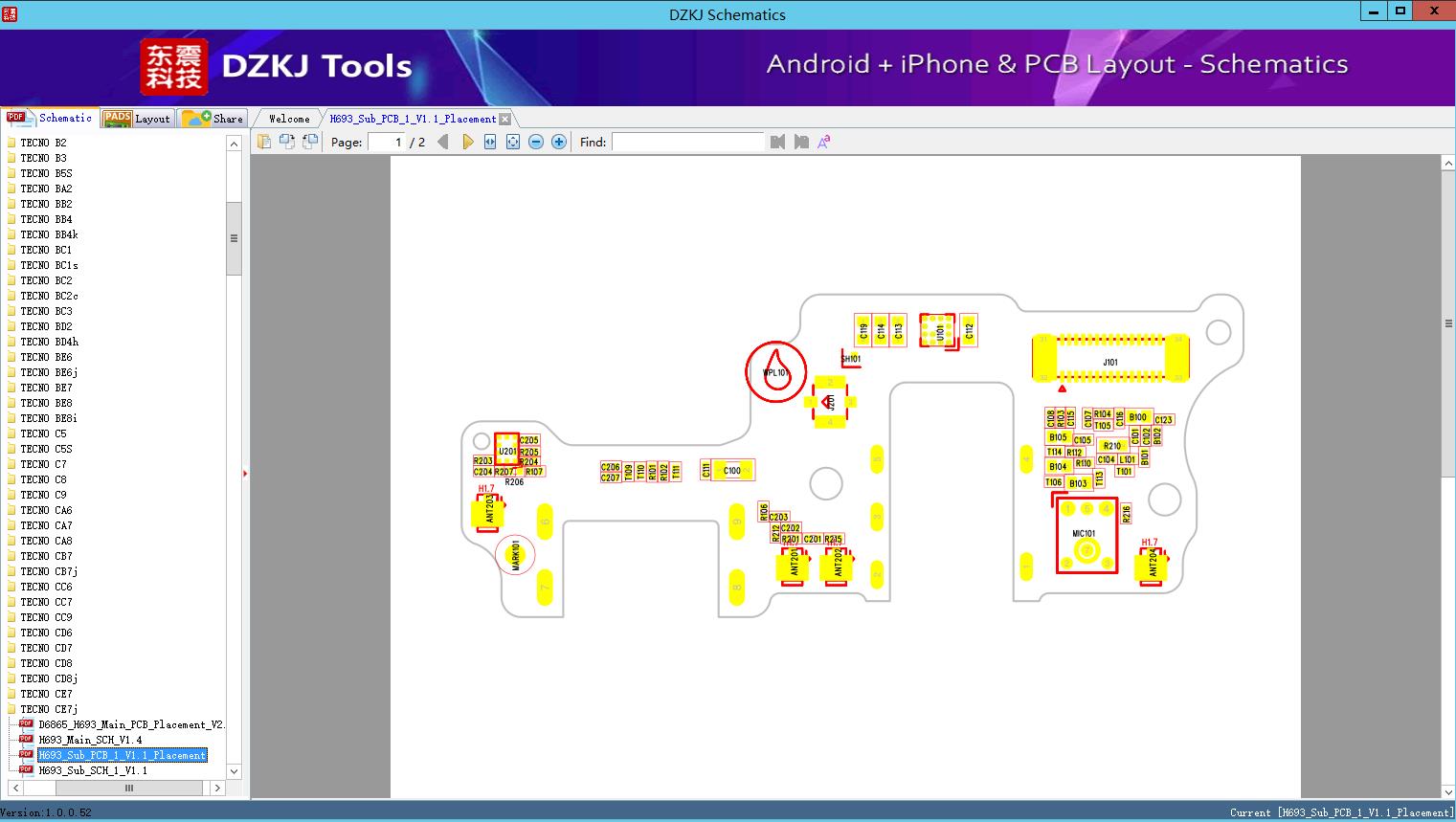Click the MARK101 fiducial on the board
The width and height of the screenshot is (1456, 822).
click(x=515, y=554)
